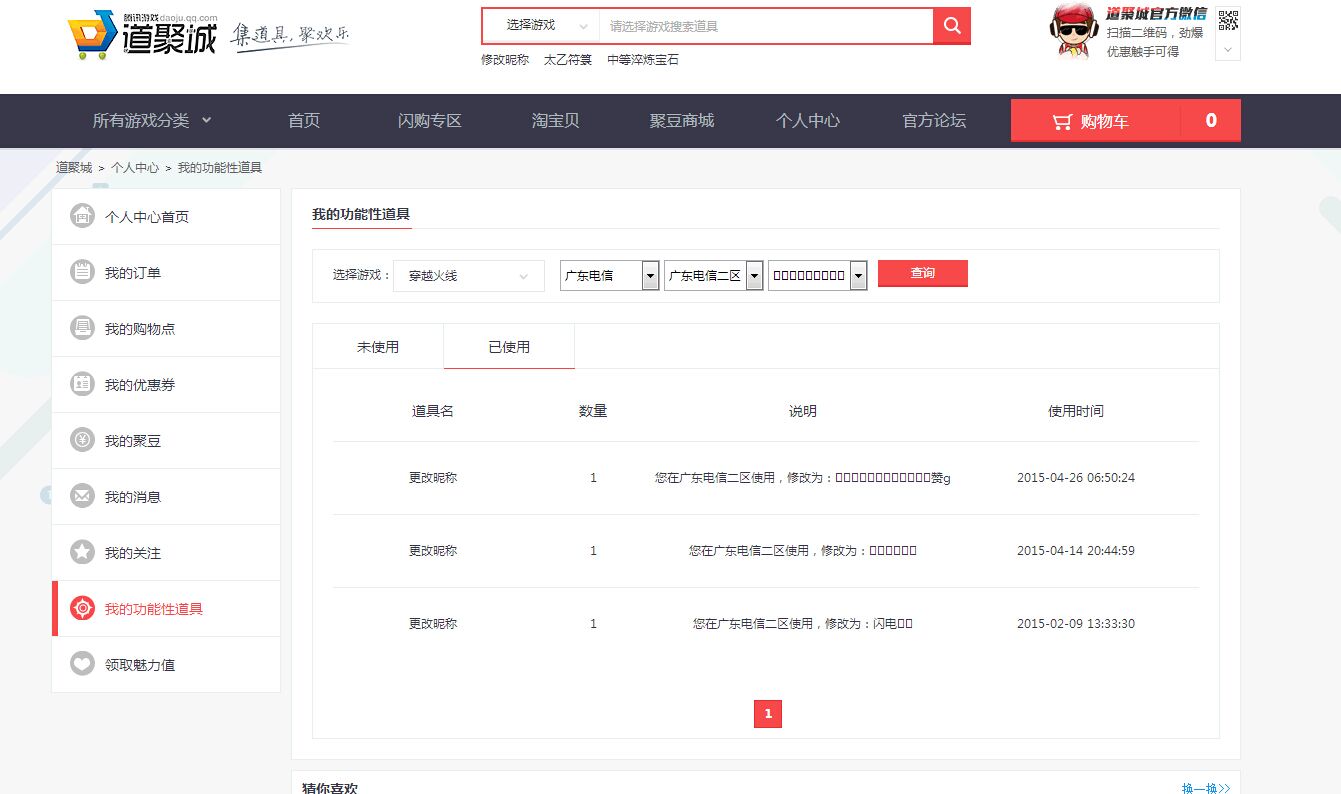
Task: Click the shopping cart icon in navbar
Action: click(1062, 121)
